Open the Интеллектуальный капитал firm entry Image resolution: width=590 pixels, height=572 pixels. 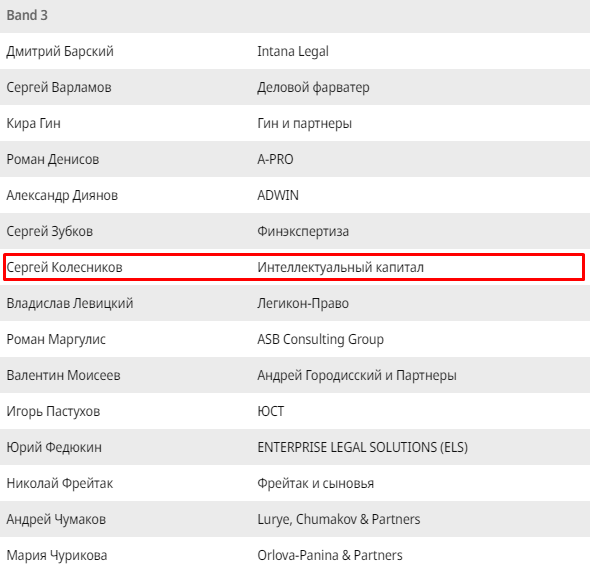point(341,267)
